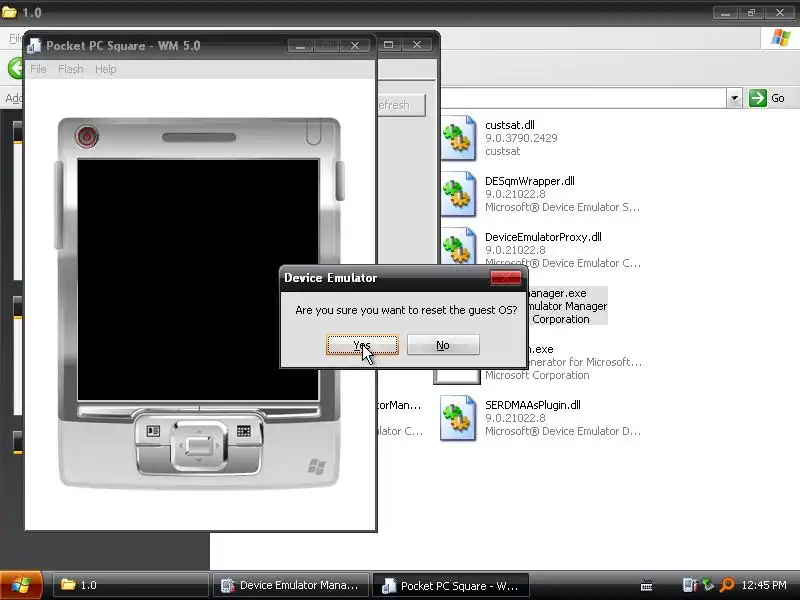The height and width of the screenshot is (600, 800).
Task: Click the D-pad up arrow on device
Action: 198,430
